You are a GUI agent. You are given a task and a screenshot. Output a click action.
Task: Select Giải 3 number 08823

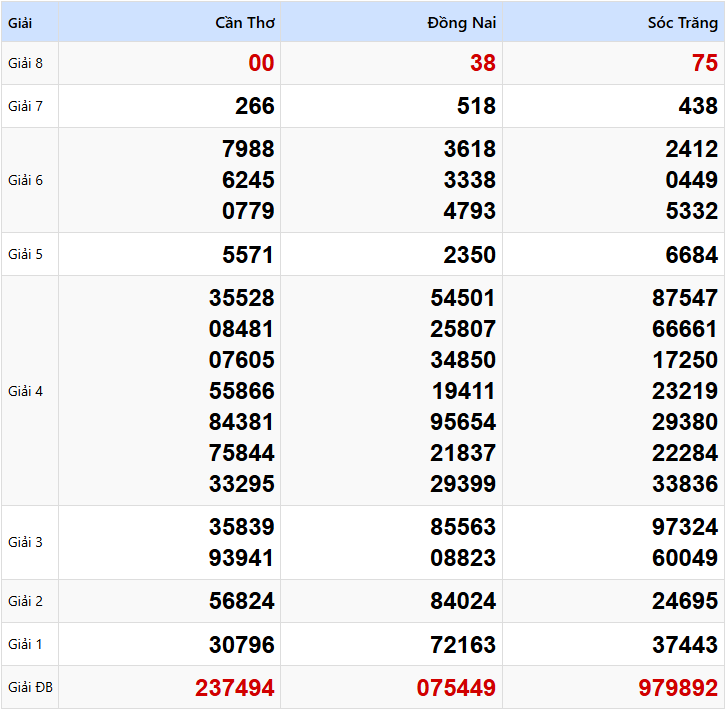(x=463, y=558)
